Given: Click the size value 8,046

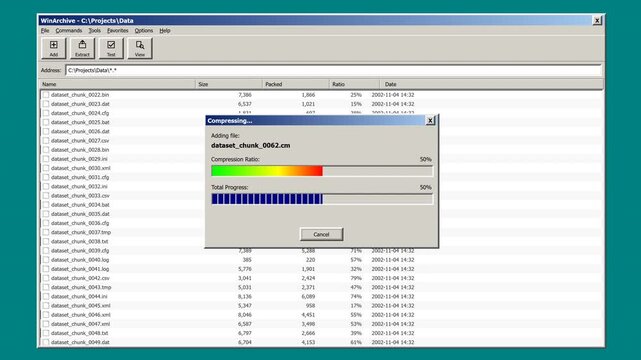Looking at the screenshot, I should pos(245,315).
